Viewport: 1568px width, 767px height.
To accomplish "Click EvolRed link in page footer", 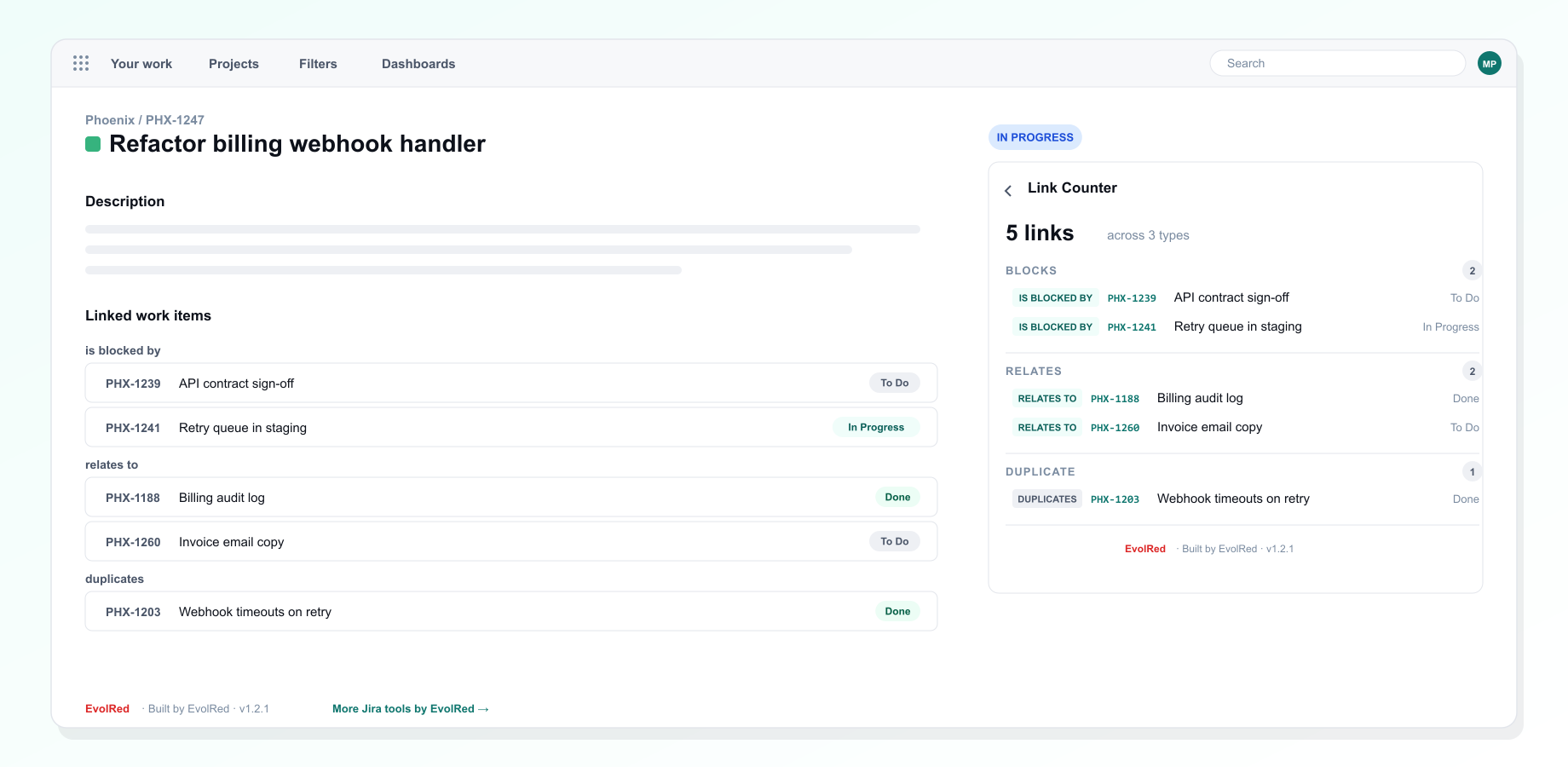I will pyautogui.click(x=107, y=709).
